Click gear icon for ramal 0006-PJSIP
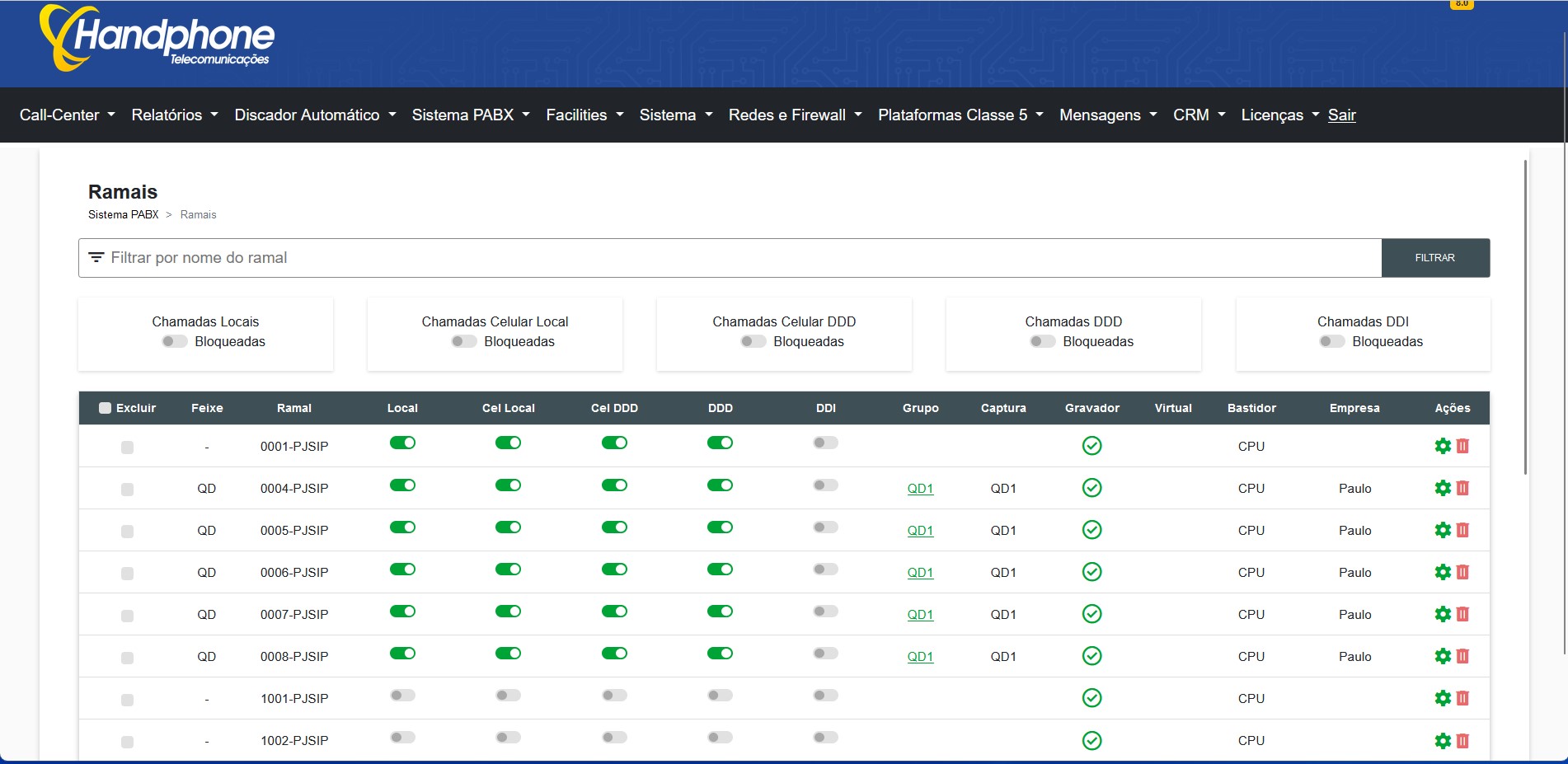This screenshot has width=1568, height=764. coord(1442,572)
